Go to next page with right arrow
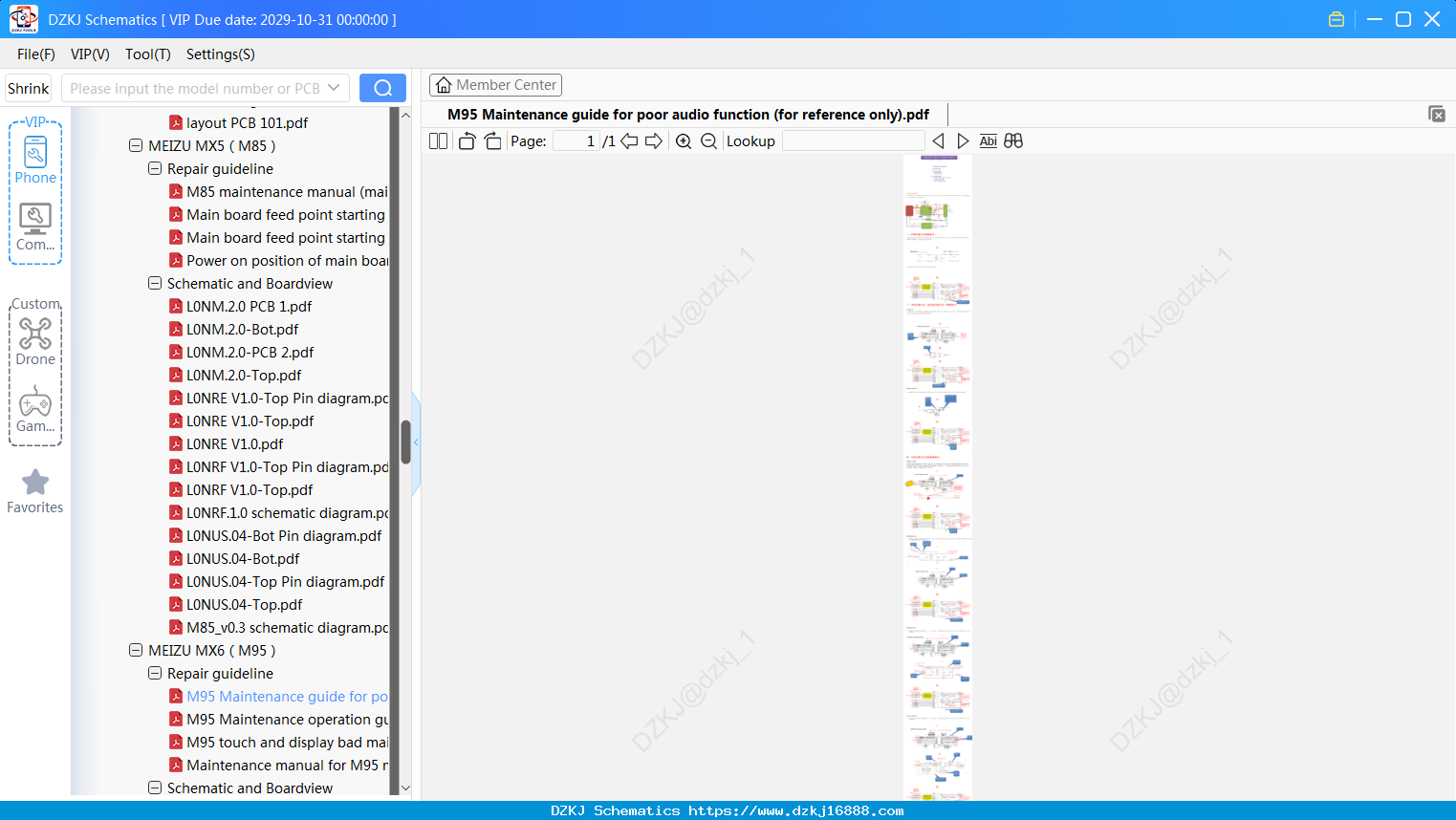 [x=654, y=141]
